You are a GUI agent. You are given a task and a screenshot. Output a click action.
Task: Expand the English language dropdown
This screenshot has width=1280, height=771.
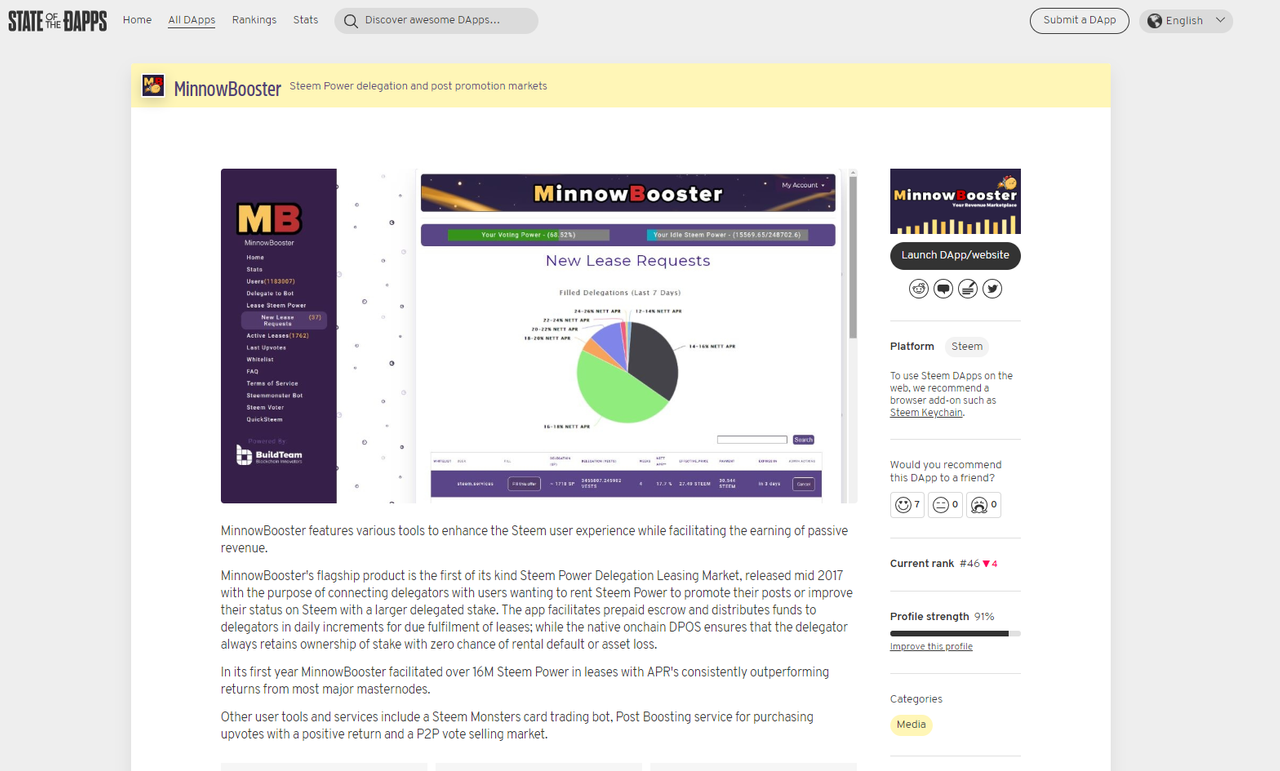coord(1186,21)
